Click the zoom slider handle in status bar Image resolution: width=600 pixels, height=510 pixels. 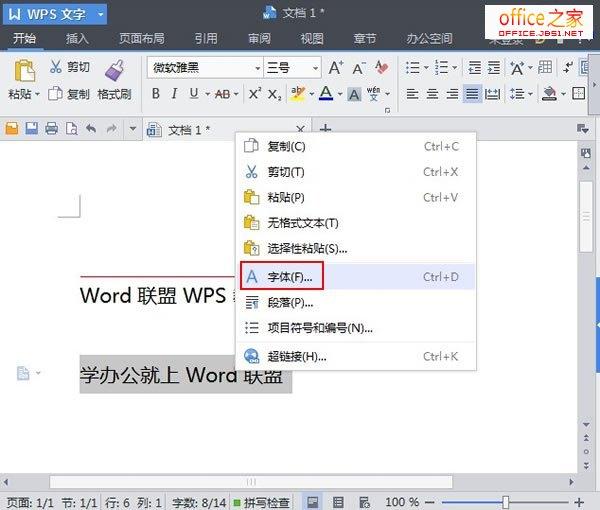coord(506,501)
